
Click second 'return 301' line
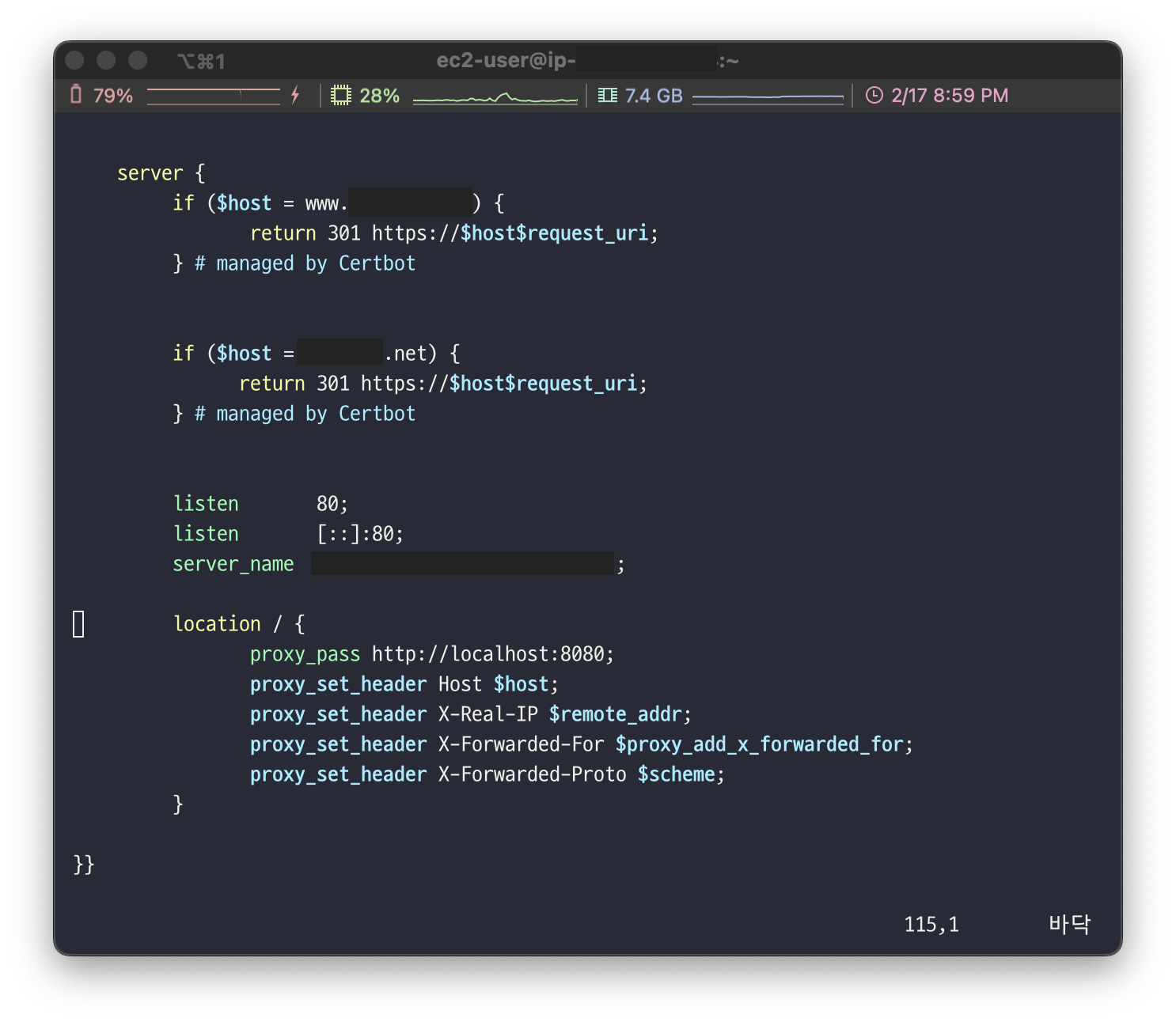pyautogui.click(x=443, y=384)
